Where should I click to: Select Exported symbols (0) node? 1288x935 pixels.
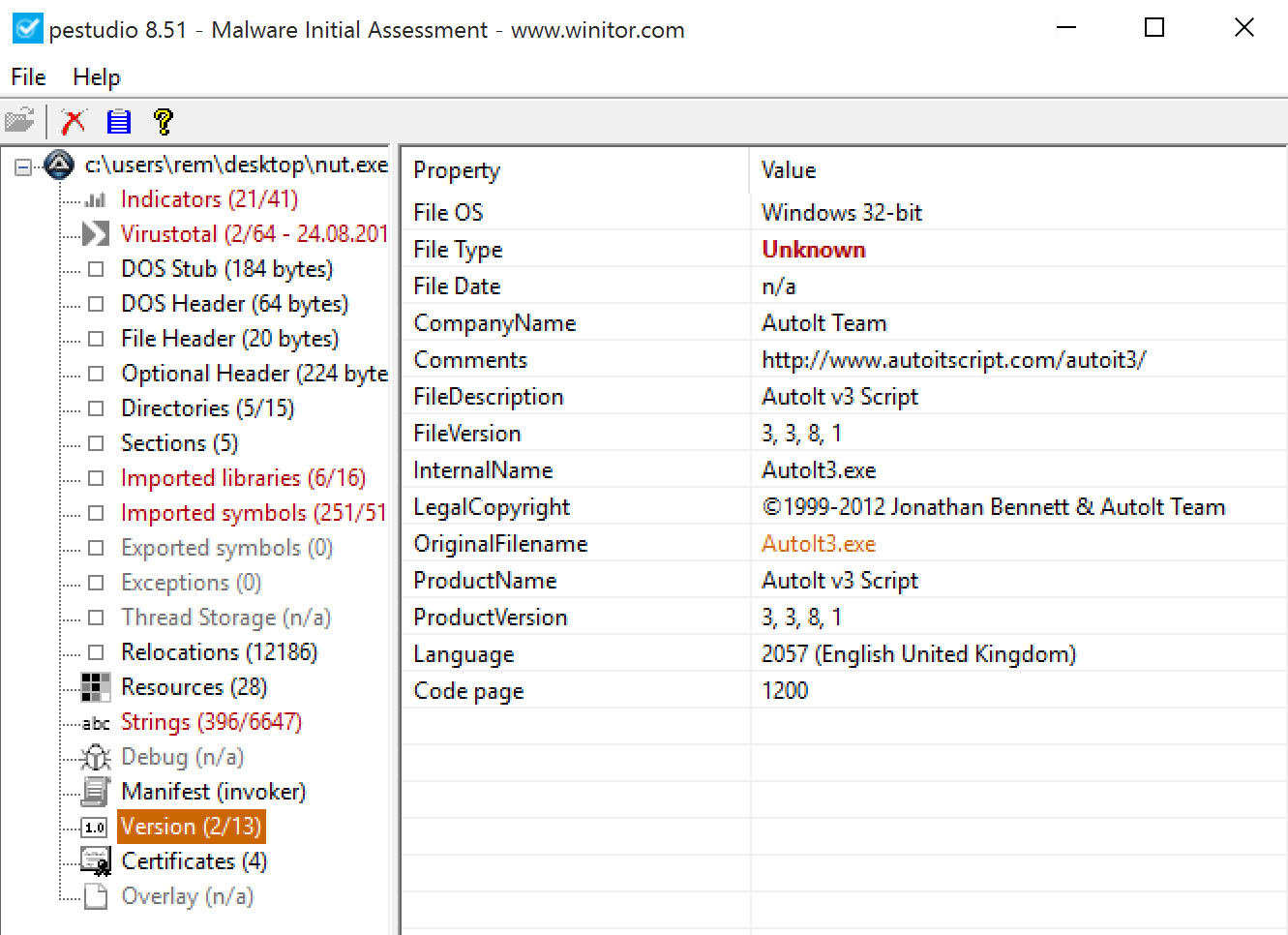coord(226,548)
